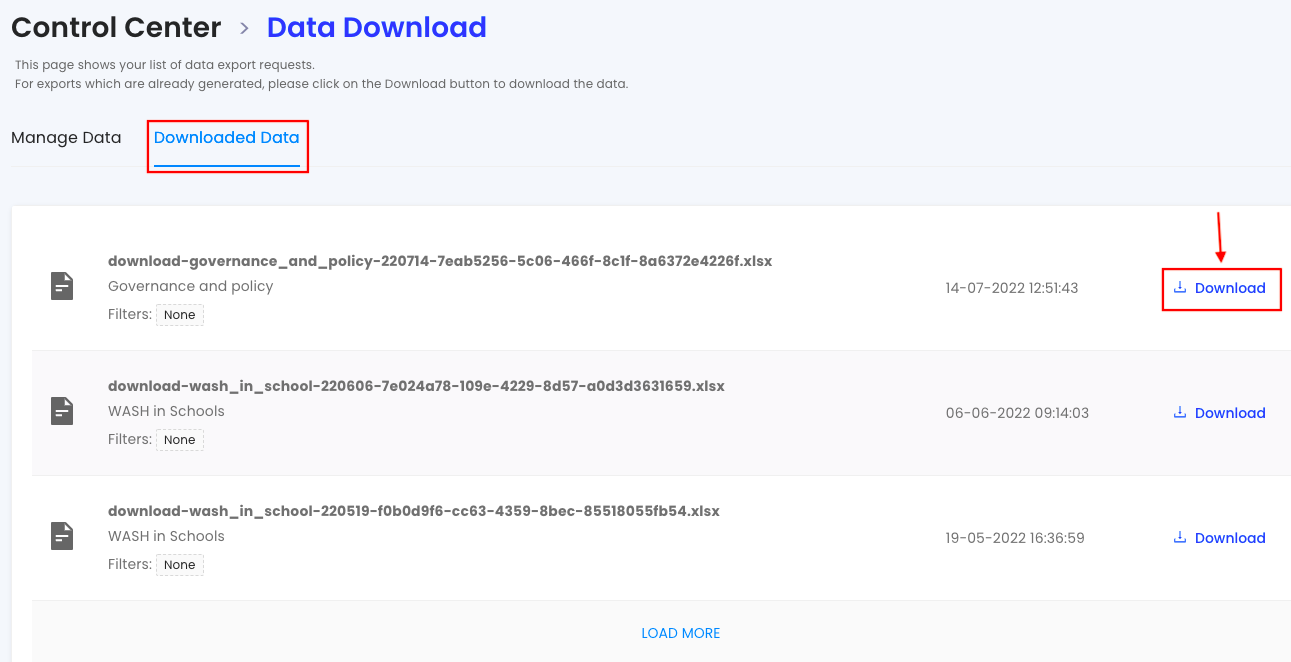The width and height of the screenshot is (1291, 662).
Task: Select filename download-governance_and_policy-220714 xlsx
Action: (x=440, y=261)
